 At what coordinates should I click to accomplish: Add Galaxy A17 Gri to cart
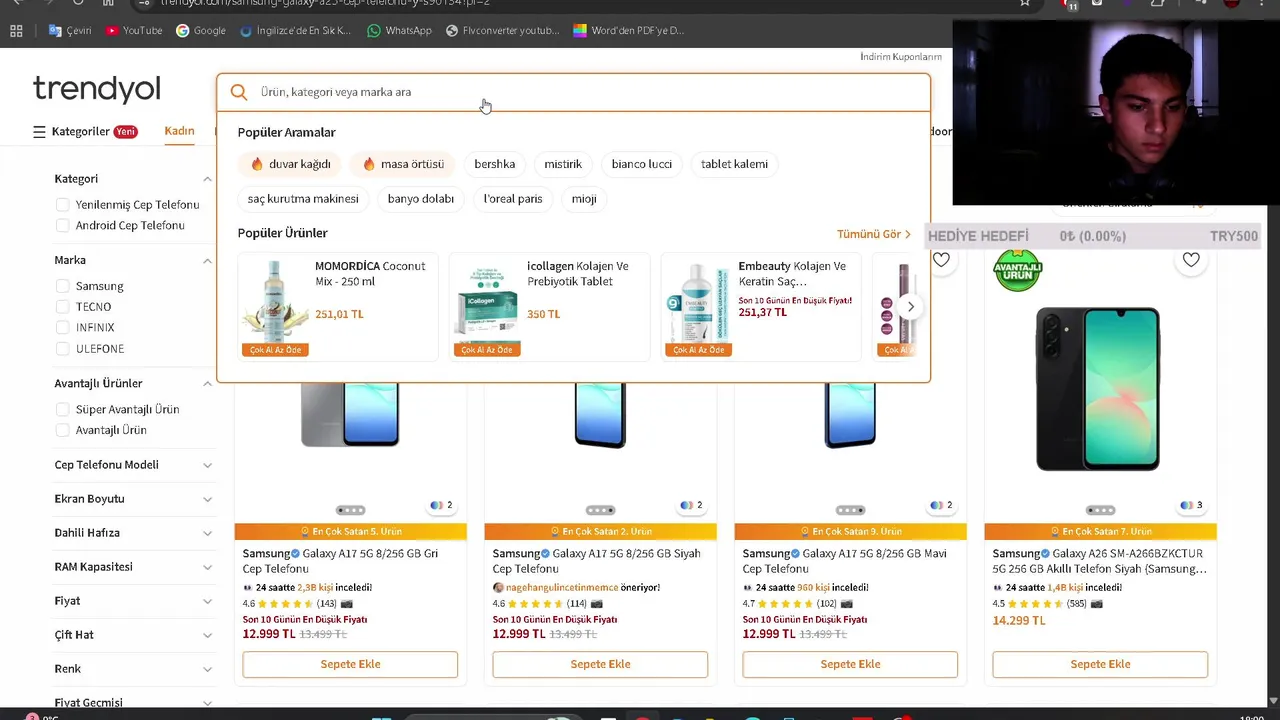coord(350,664)
